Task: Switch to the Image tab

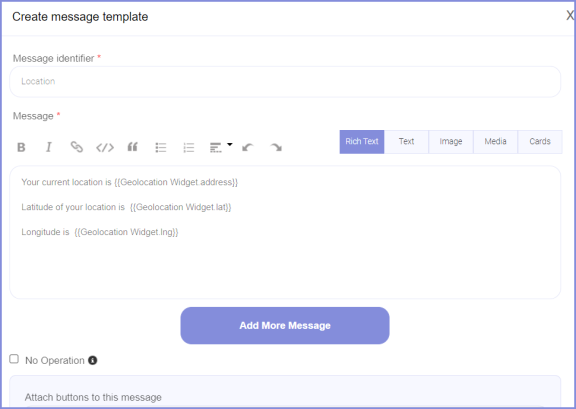Action: (451, 141)
